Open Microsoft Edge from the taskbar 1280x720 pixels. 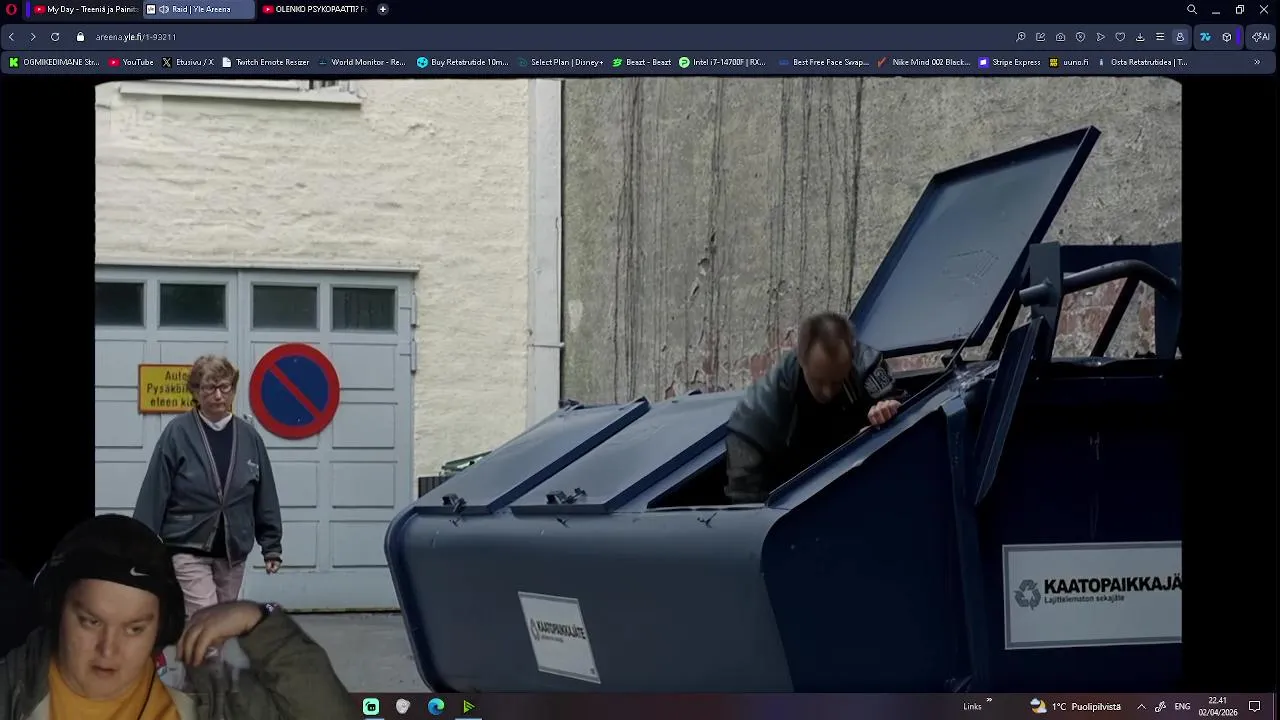(x=436, y=707)
